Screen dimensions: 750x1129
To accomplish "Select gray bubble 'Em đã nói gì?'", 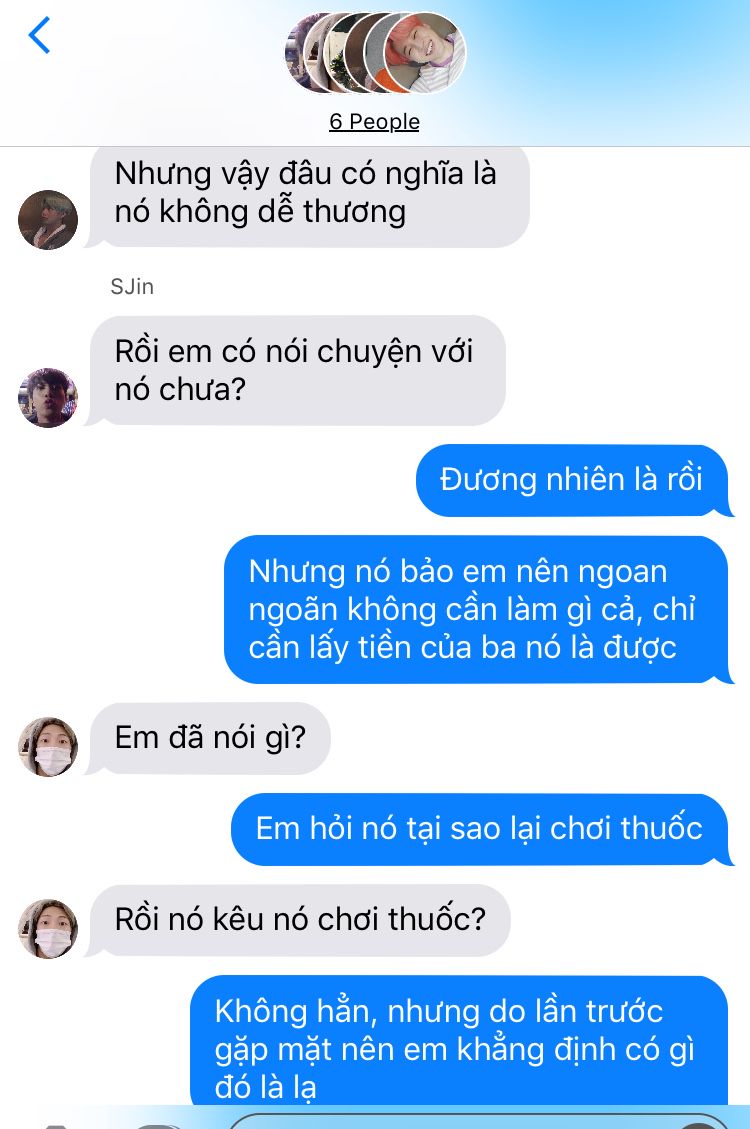I will [209, 738].
